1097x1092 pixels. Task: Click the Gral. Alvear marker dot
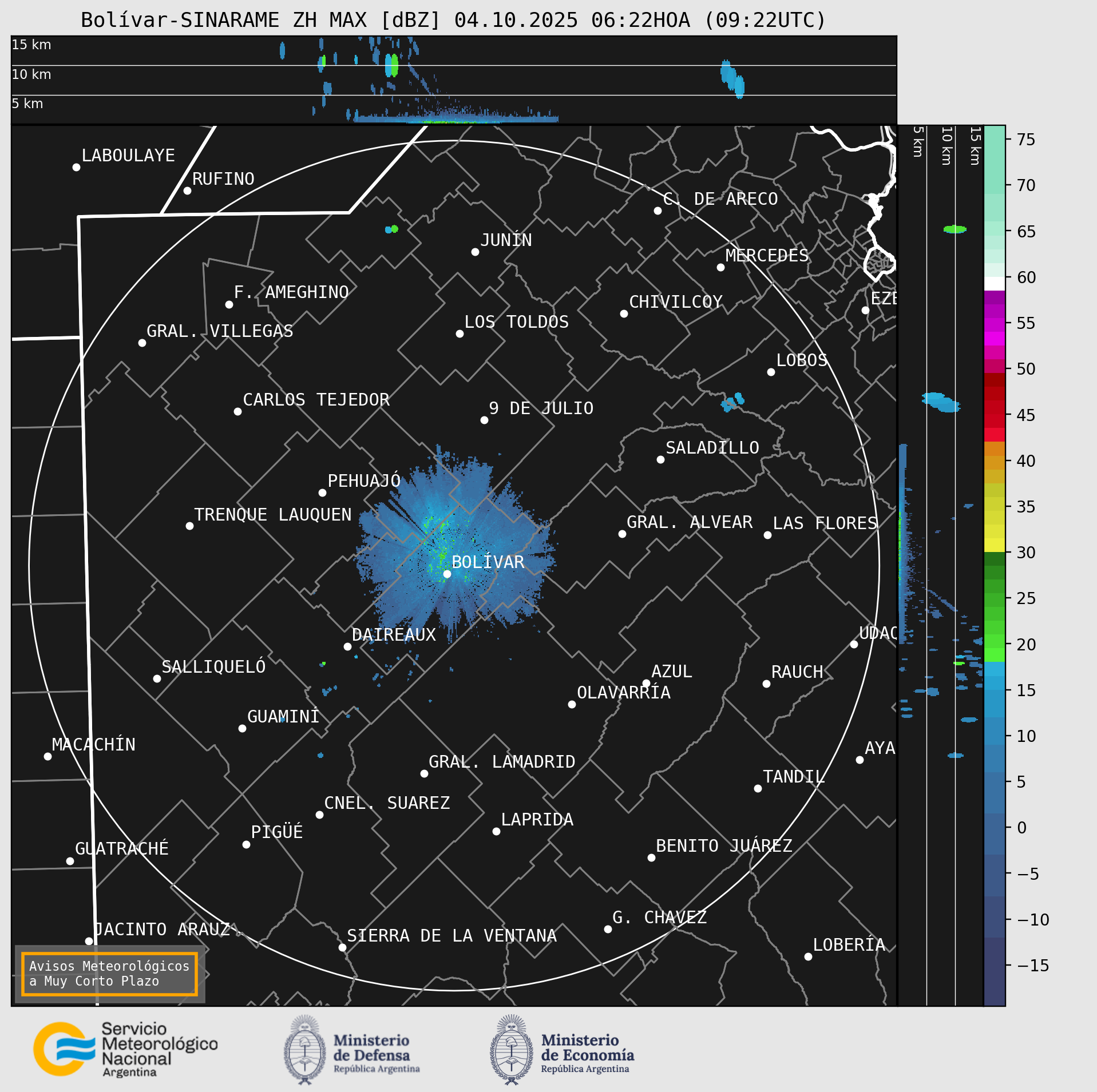click(x=622, y=534)
